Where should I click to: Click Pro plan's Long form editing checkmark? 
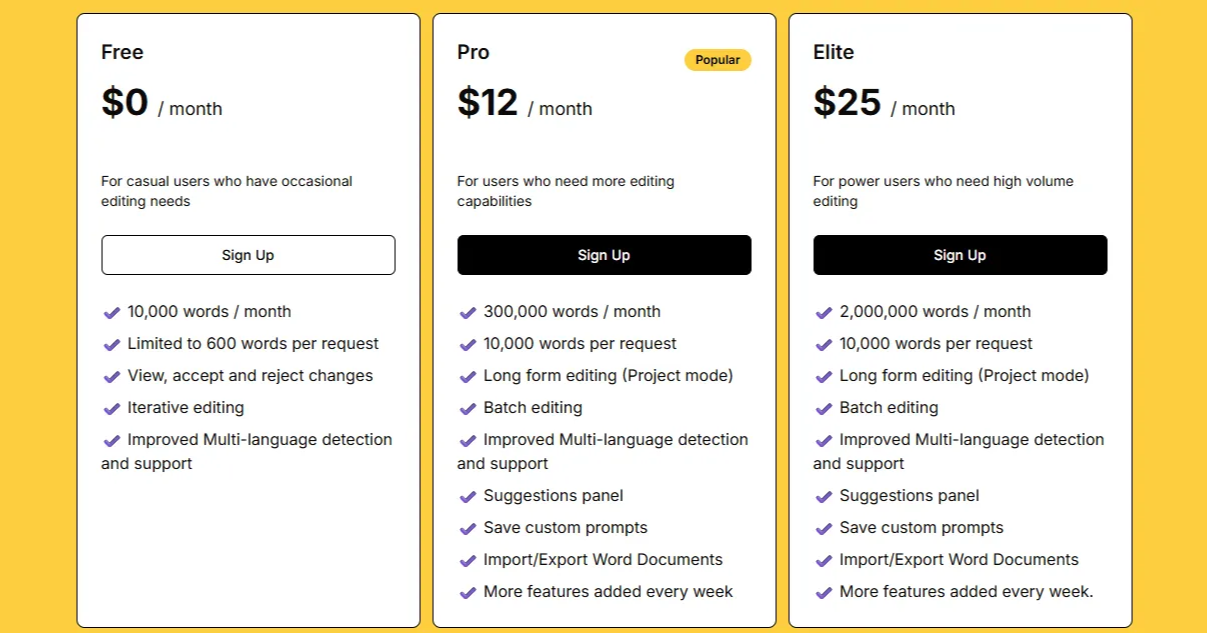(468, 377)
